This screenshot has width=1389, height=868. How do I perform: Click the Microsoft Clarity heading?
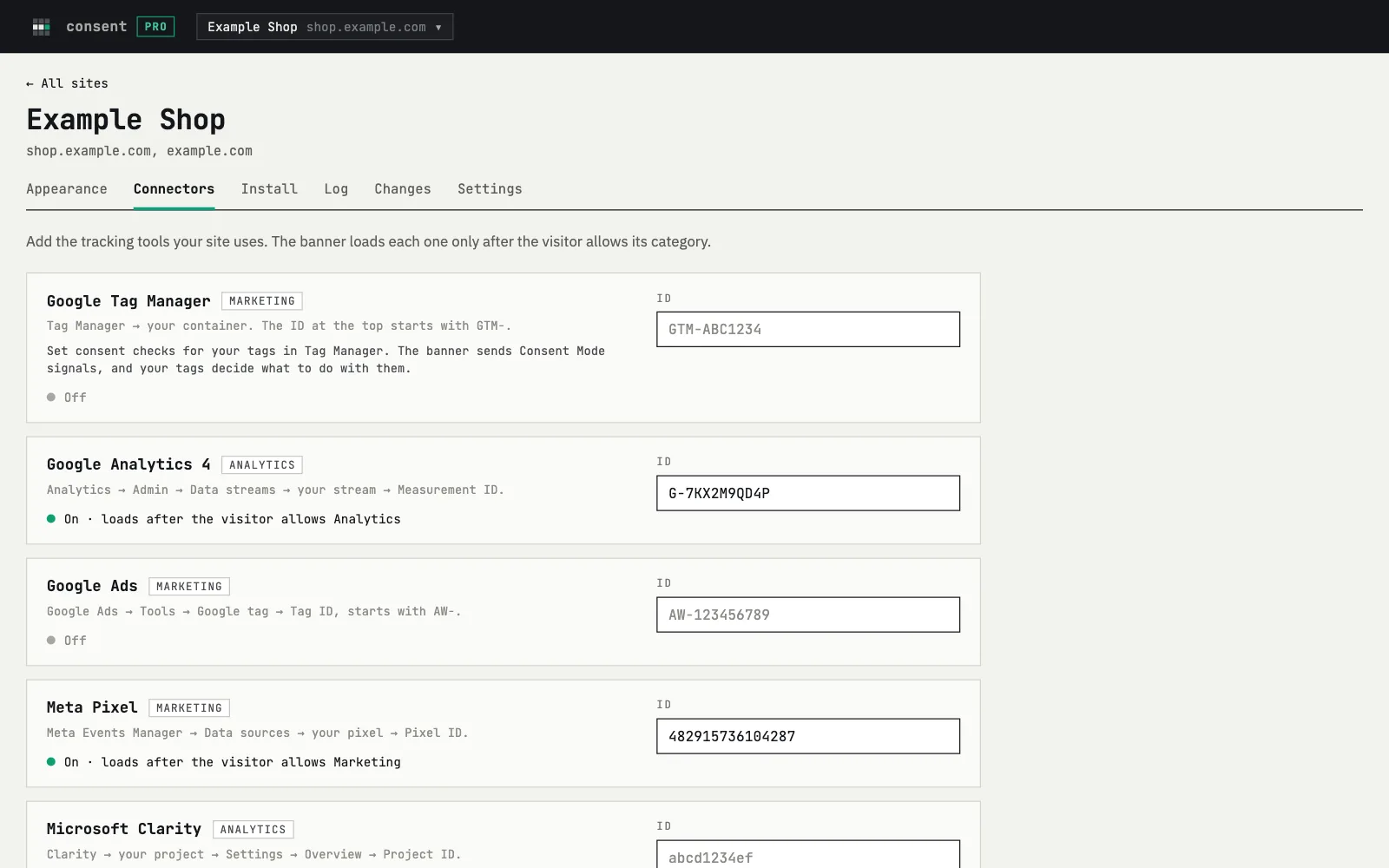124,829
